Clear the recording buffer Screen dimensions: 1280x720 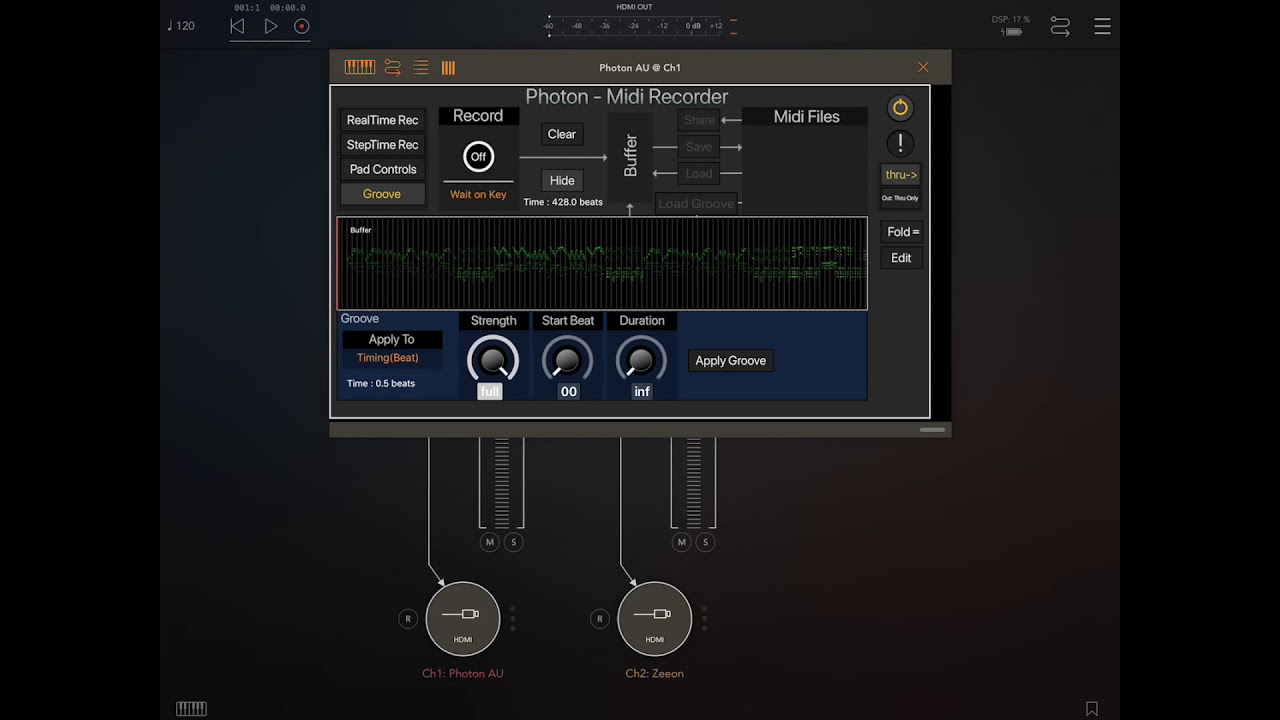[562, 134]
